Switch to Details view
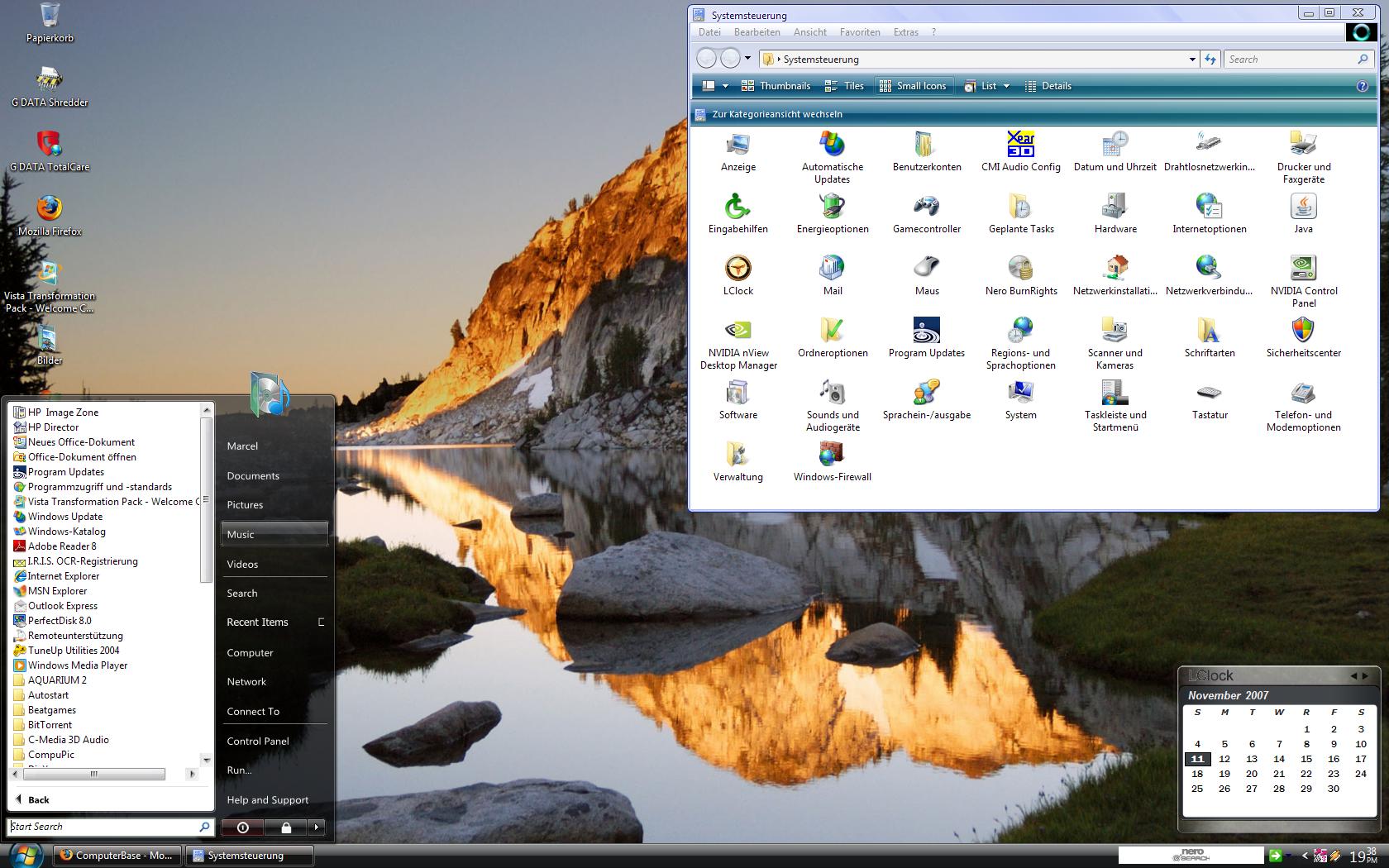This screenshot has width=1389, height=868. coord(1048,86)
